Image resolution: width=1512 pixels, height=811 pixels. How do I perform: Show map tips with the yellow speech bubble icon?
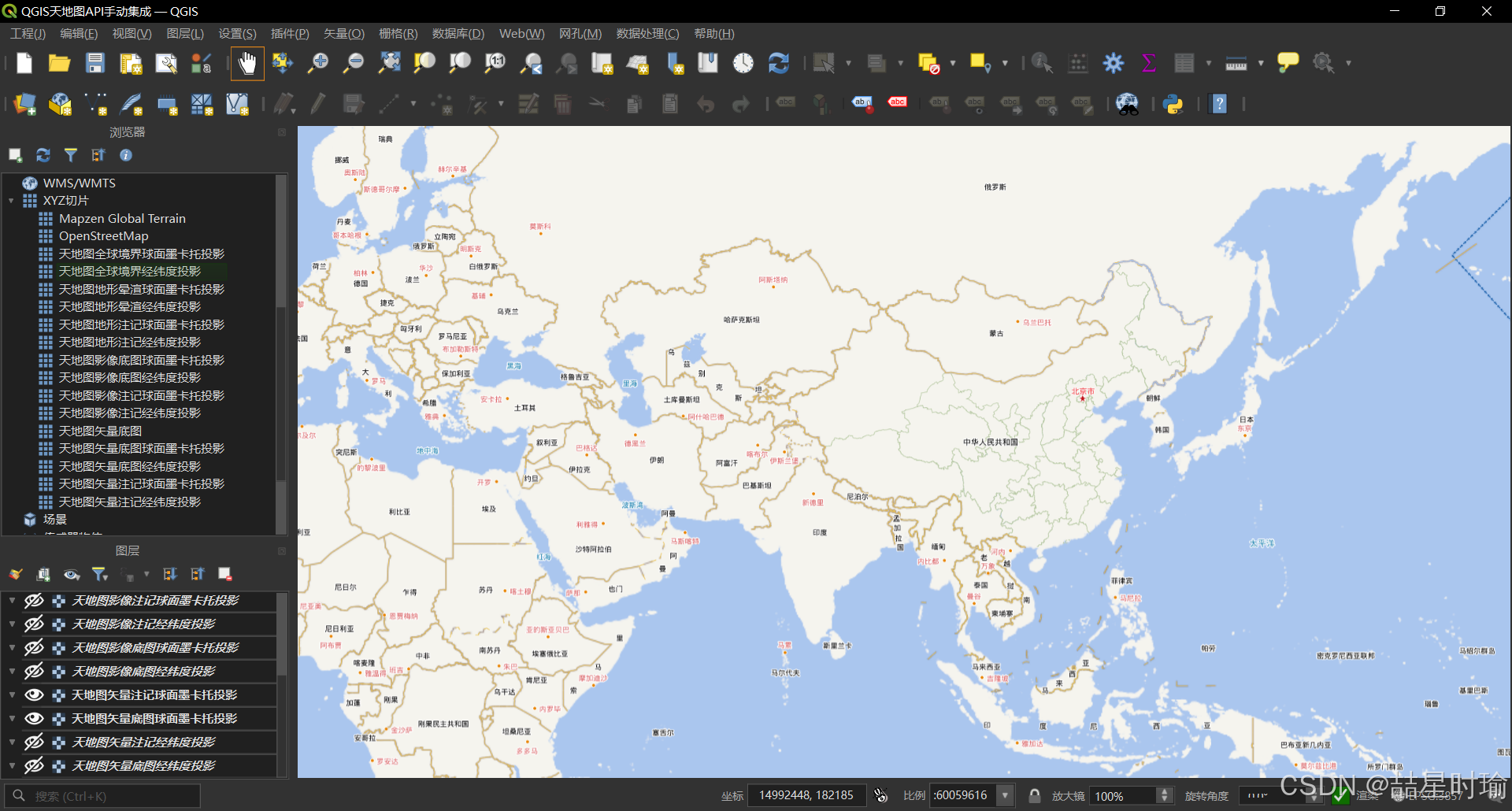pos(1288,63)
